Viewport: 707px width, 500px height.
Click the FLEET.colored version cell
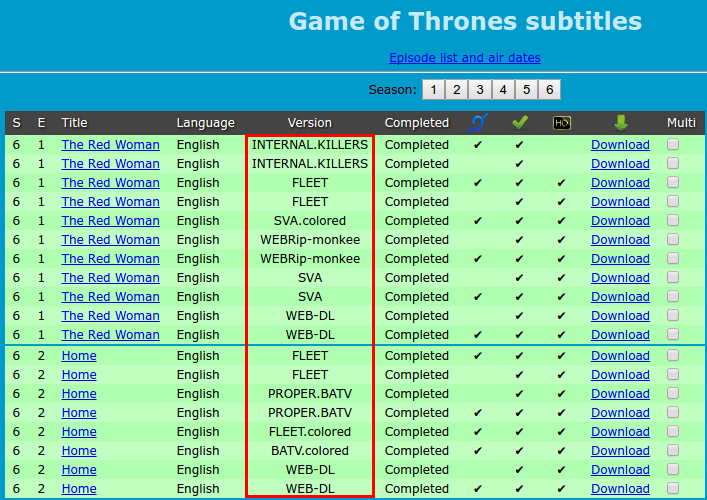(310, 432)
